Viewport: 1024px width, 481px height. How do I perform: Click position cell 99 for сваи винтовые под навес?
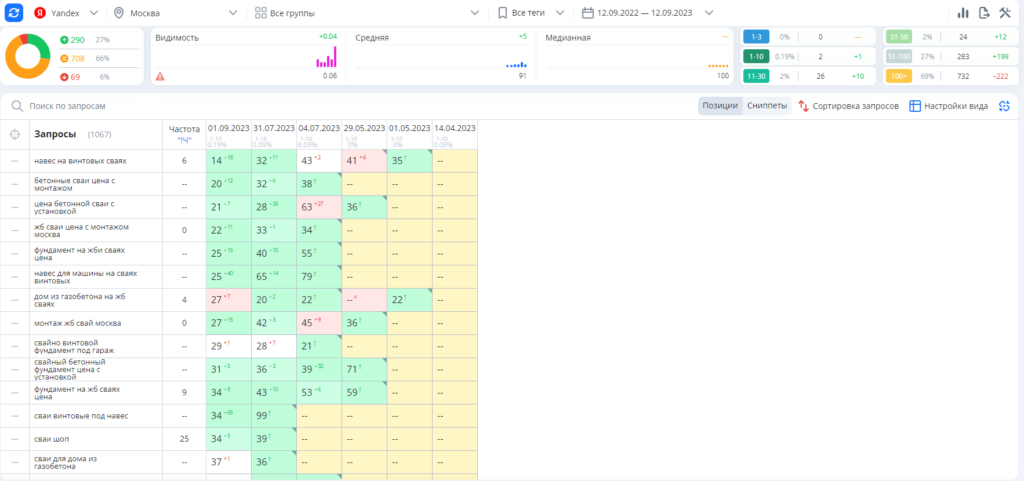click(x=274, y=416)
